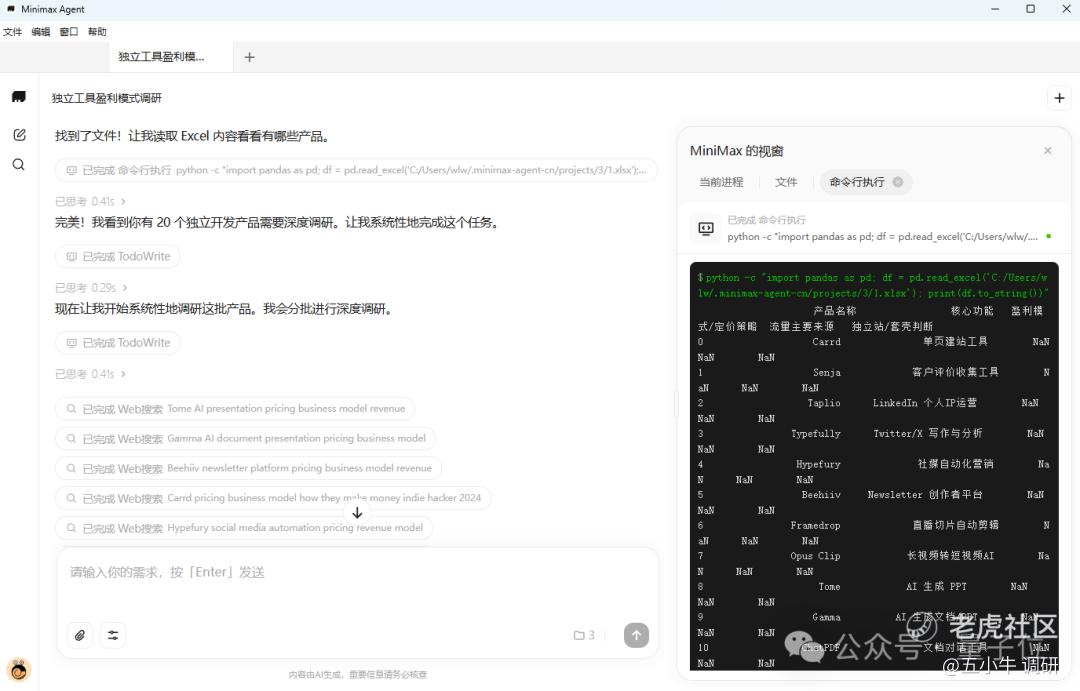Click the 内容由AI生成 disclaimer text

pyautogui.click(x=357, y=674)
